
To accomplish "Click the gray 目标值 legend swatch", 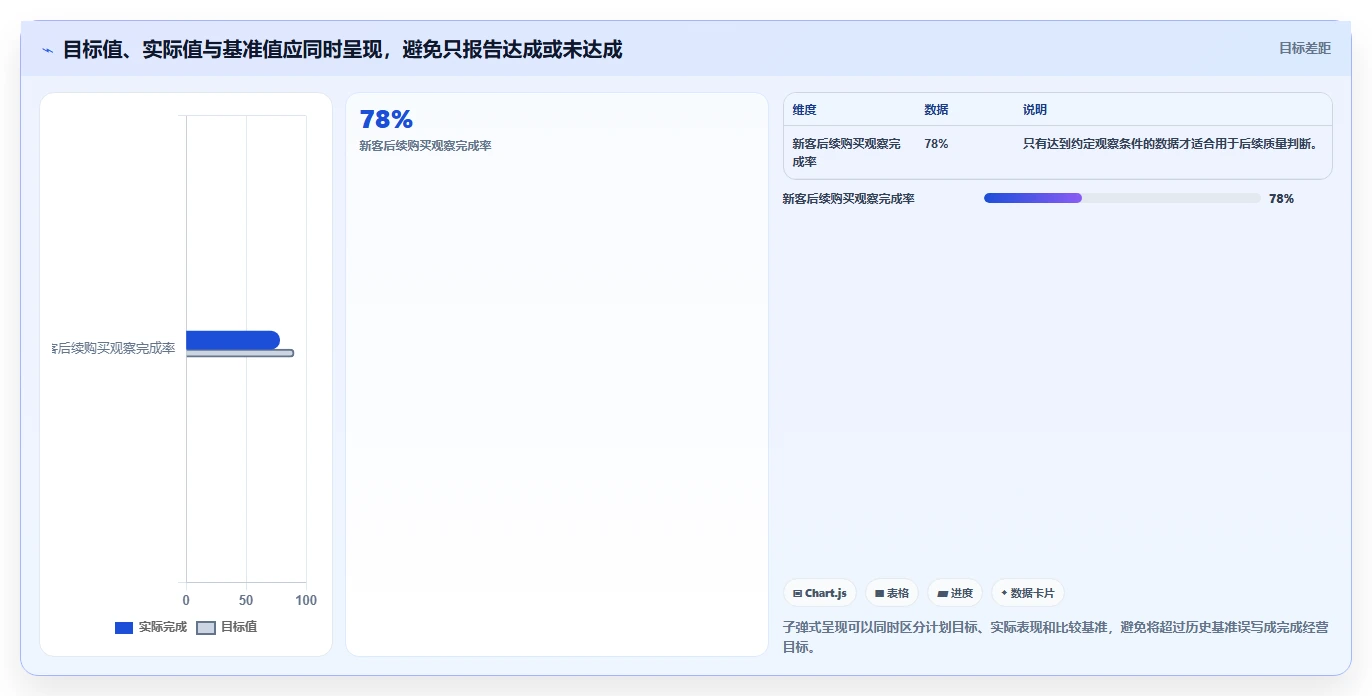I will tap(205, 628).
